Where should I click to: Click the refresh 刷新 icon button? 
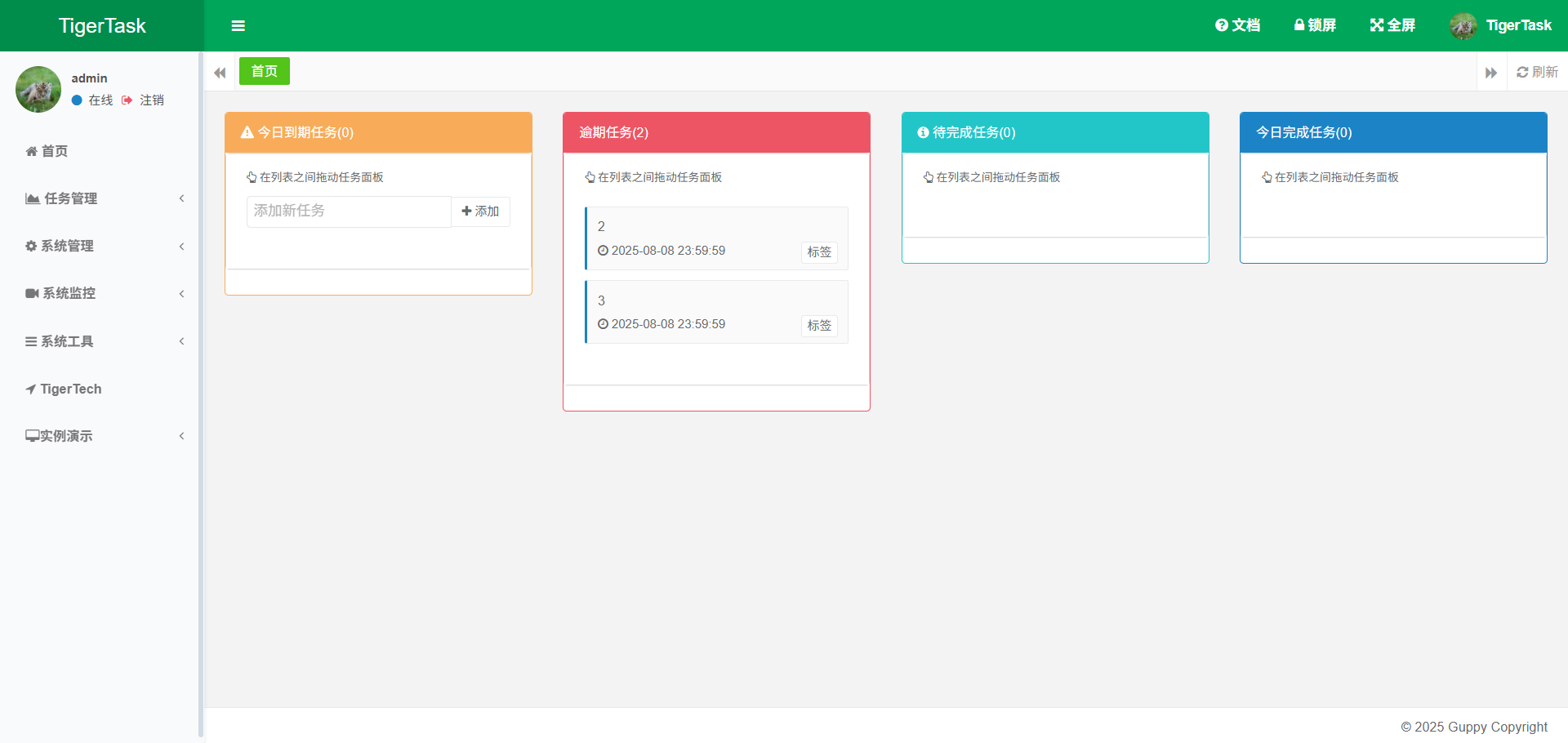click(x=1537, y=73)
